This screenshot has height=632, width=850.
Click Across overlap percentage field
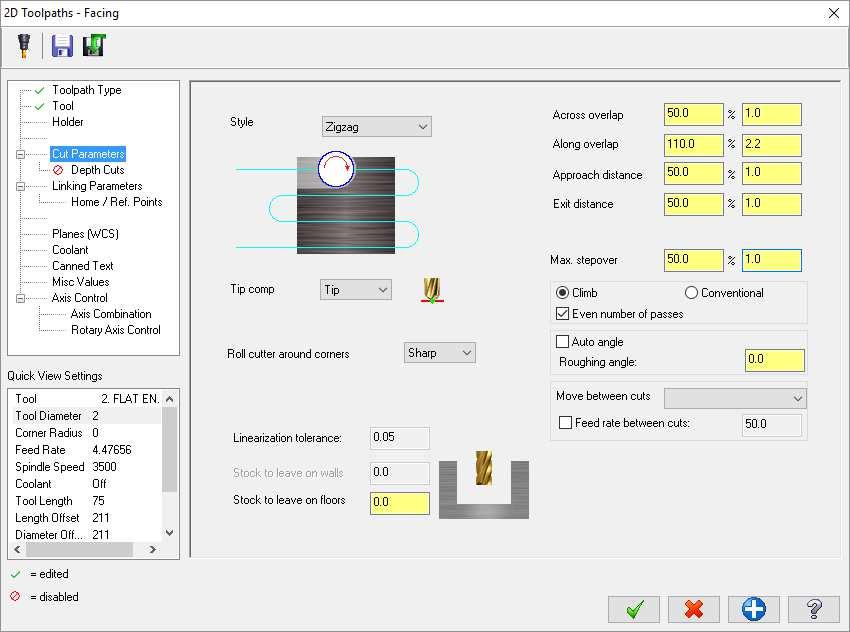coord(693,114)
